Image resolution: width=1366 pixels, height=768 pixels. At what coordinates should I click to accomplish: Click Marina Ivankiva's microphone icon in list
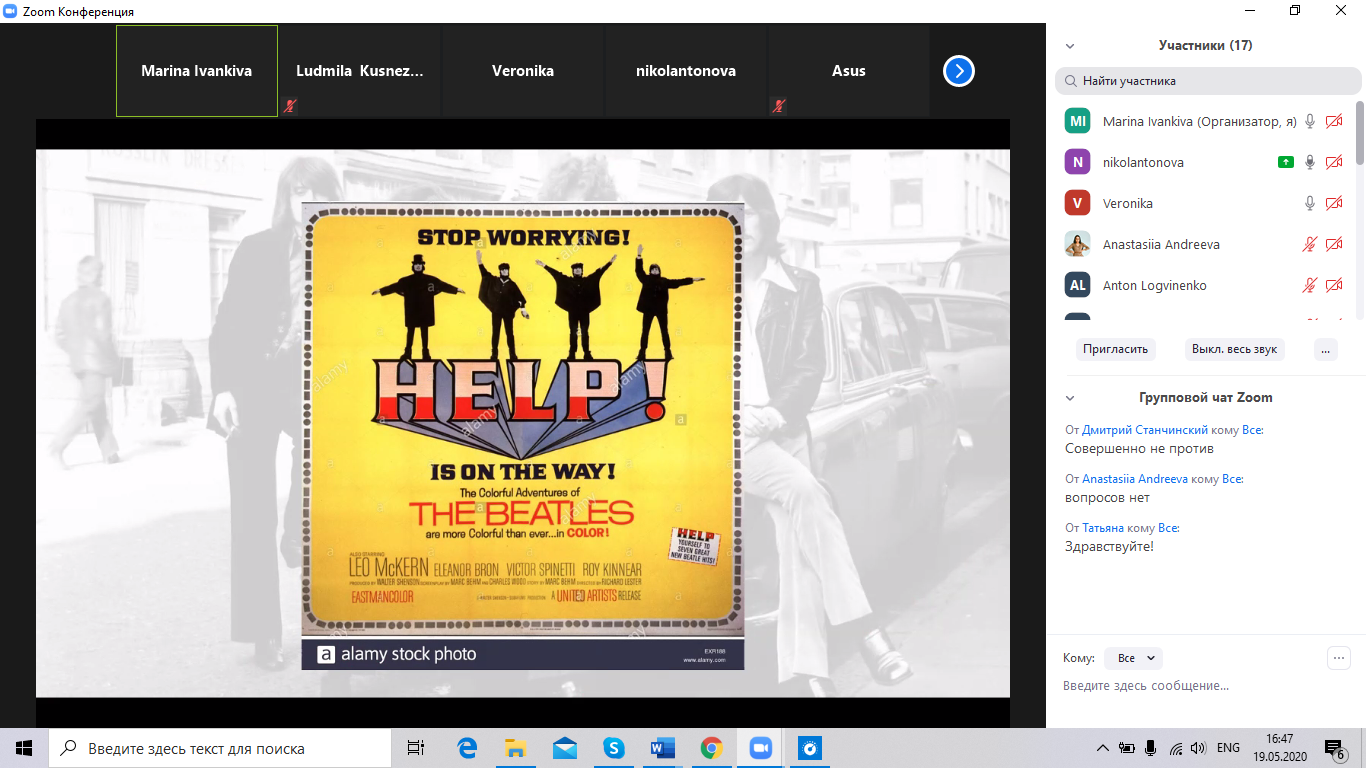pyautogui.click(x=1310, y=121)
